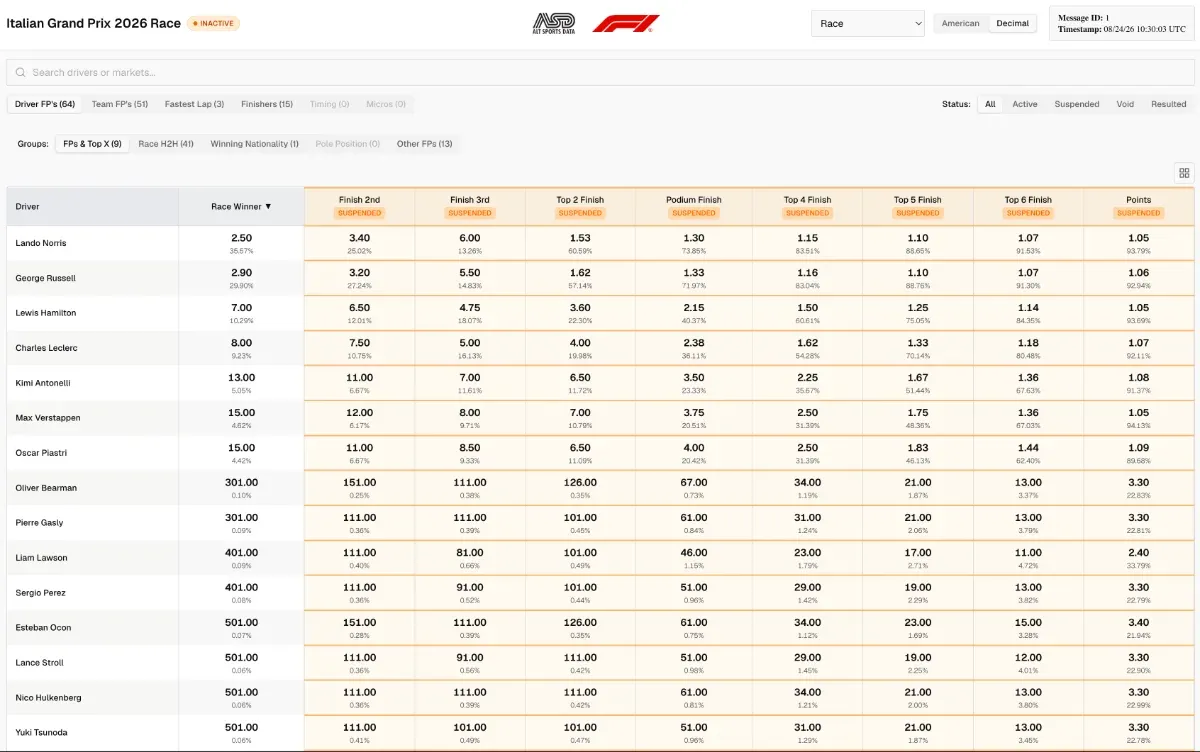1200x752 pixels.
Task: Click Charles Leclerc Top 4 Finish 1.62
Action: [807, 348]
